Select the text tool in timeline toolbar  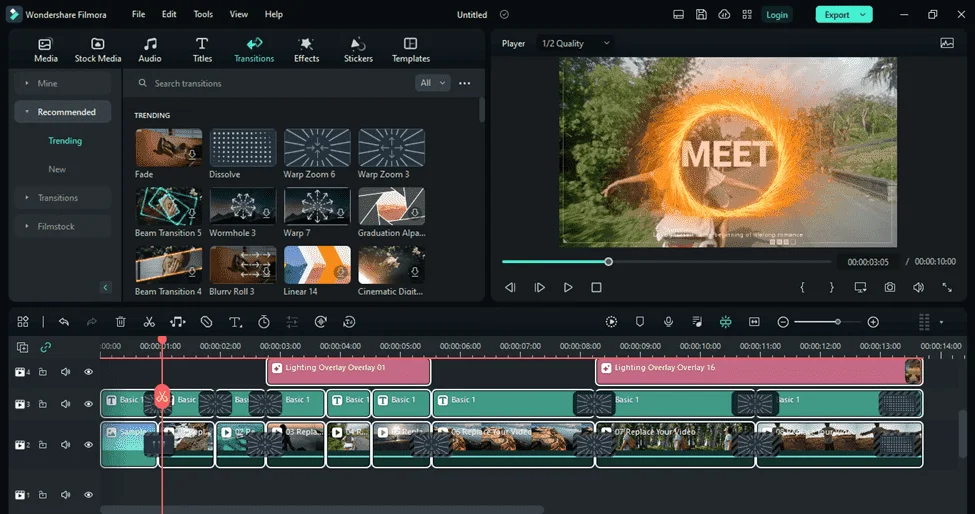click(x=235, y=322)
